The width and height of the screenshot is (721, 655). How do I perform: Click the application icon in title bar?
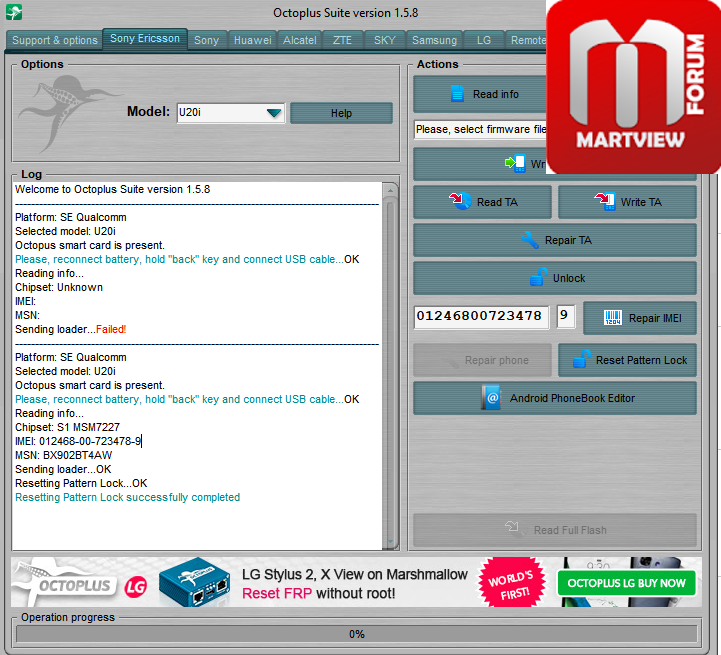(x=14, y=12)
